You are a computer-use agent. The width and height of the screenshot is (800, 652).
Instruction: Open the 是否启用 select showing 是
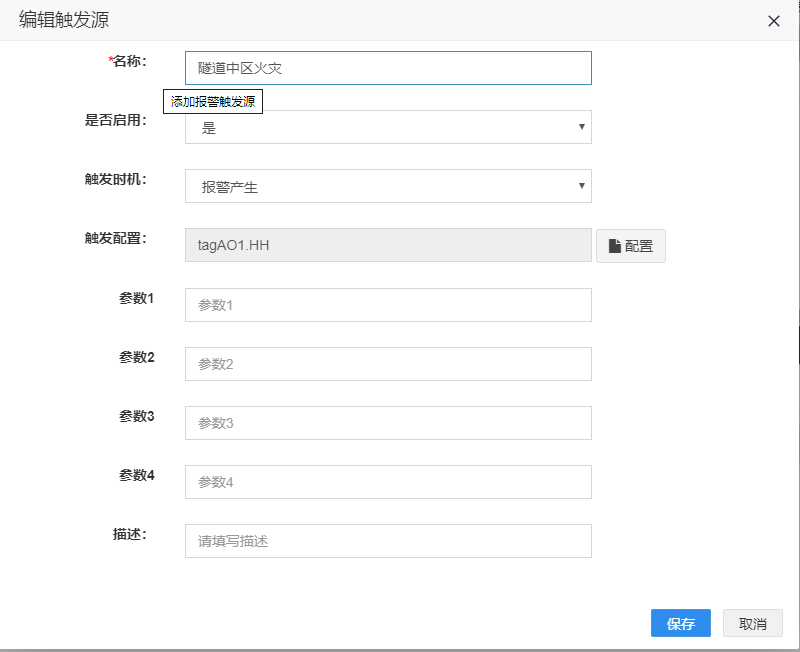click(x=388, y=127)
